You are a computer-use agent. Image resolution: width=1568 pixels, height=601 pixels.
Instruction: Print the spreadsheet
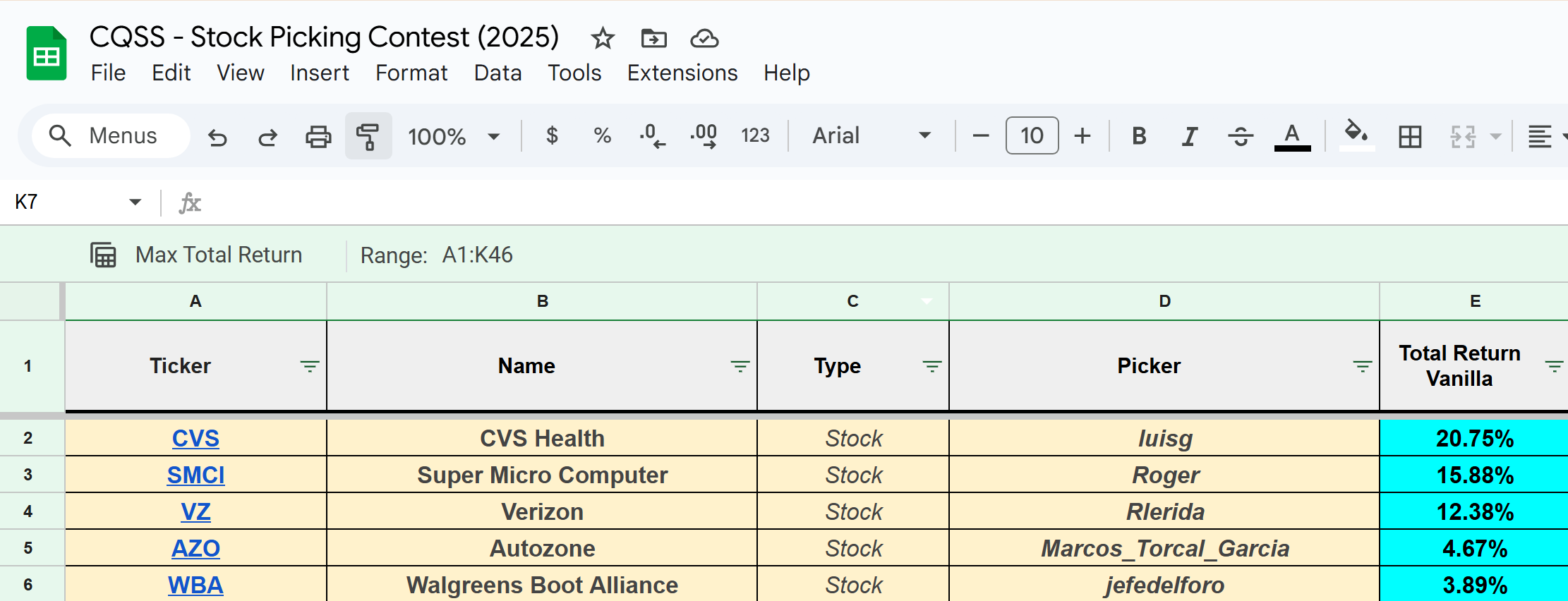tap(318, 136)
